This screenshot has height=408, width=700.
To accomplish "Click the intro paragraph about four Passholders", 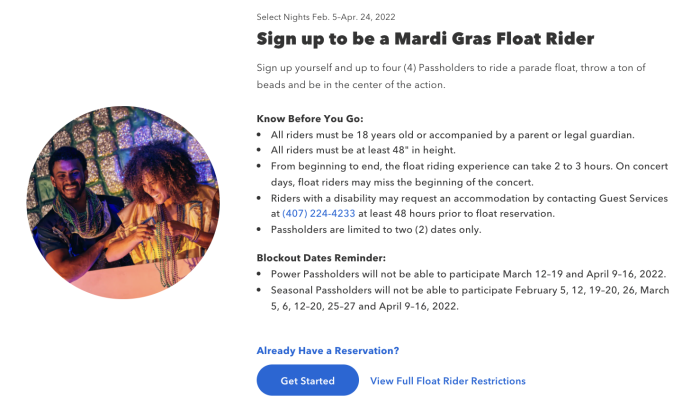I will pos(451,76).
